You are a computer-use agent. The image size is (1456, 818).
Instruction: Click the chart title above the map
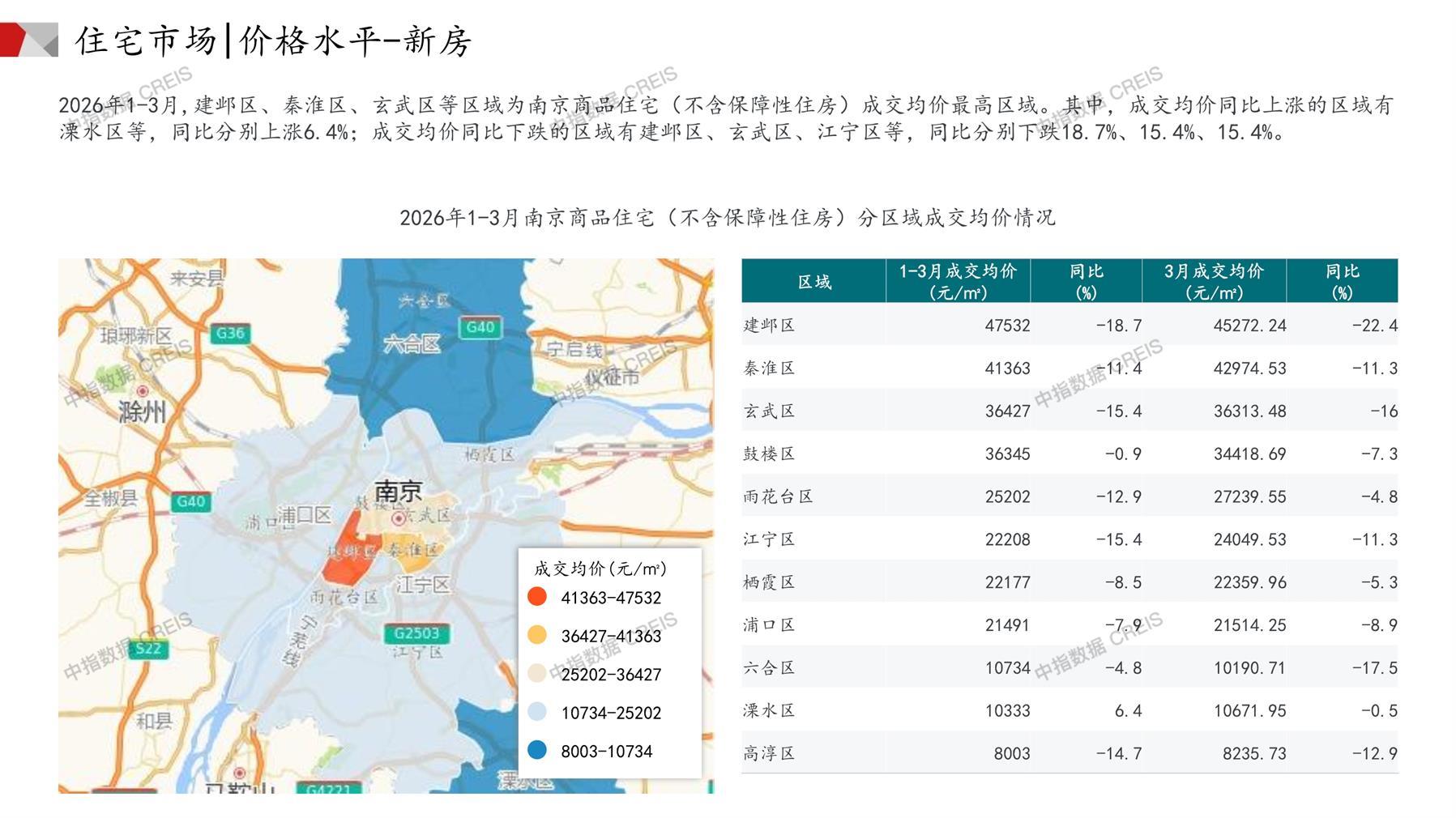(x=727, y=217)
